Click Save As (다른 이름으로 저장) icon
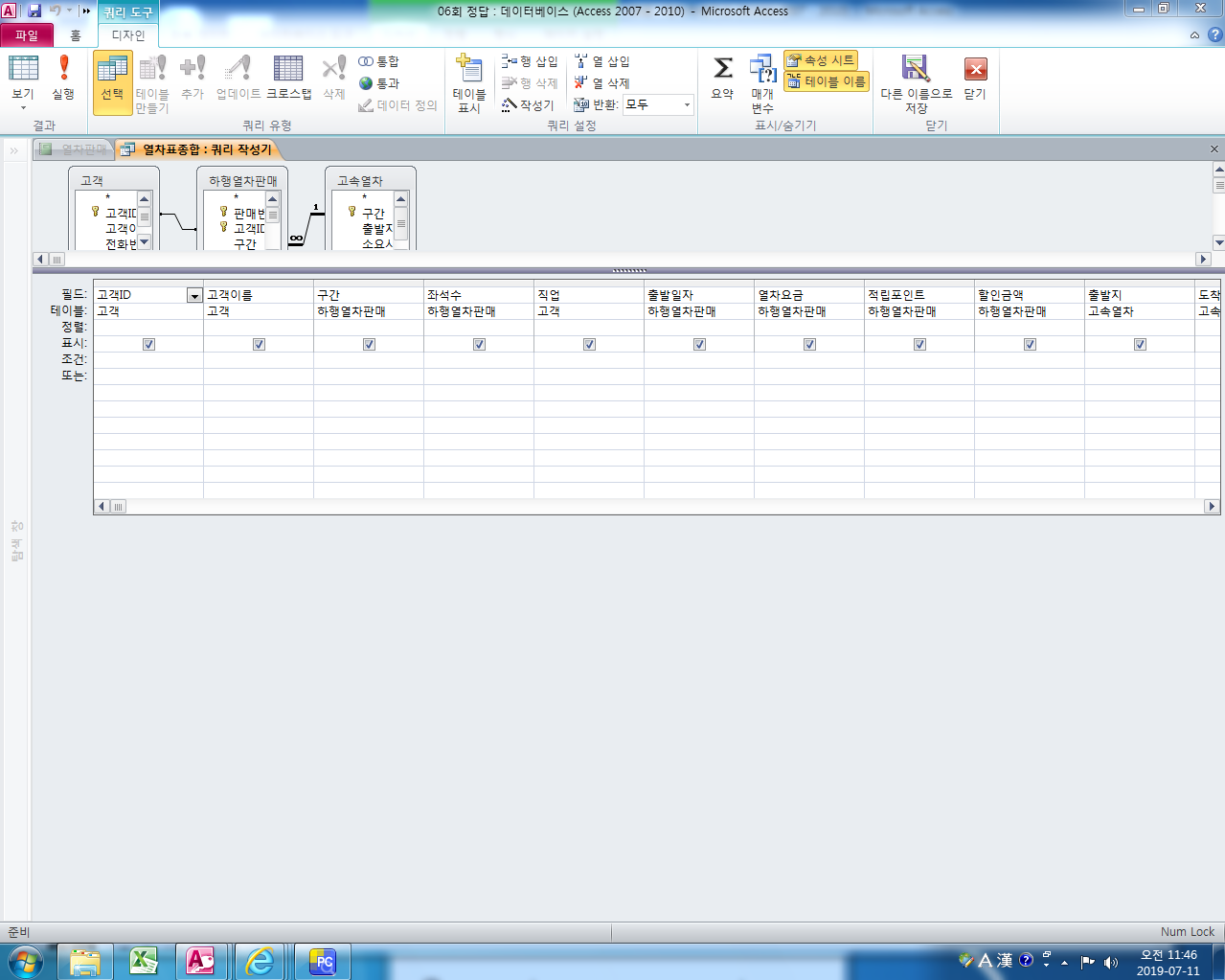 916,81
